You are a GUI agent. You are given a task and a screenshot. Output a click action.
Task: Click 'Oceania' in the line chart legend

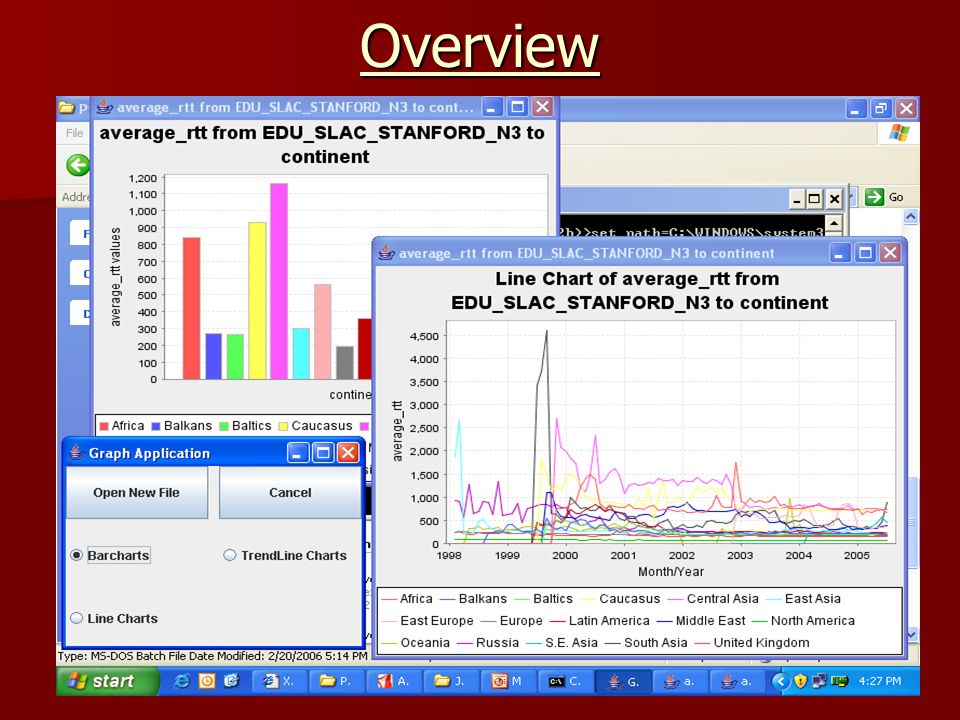pos(425,643)
